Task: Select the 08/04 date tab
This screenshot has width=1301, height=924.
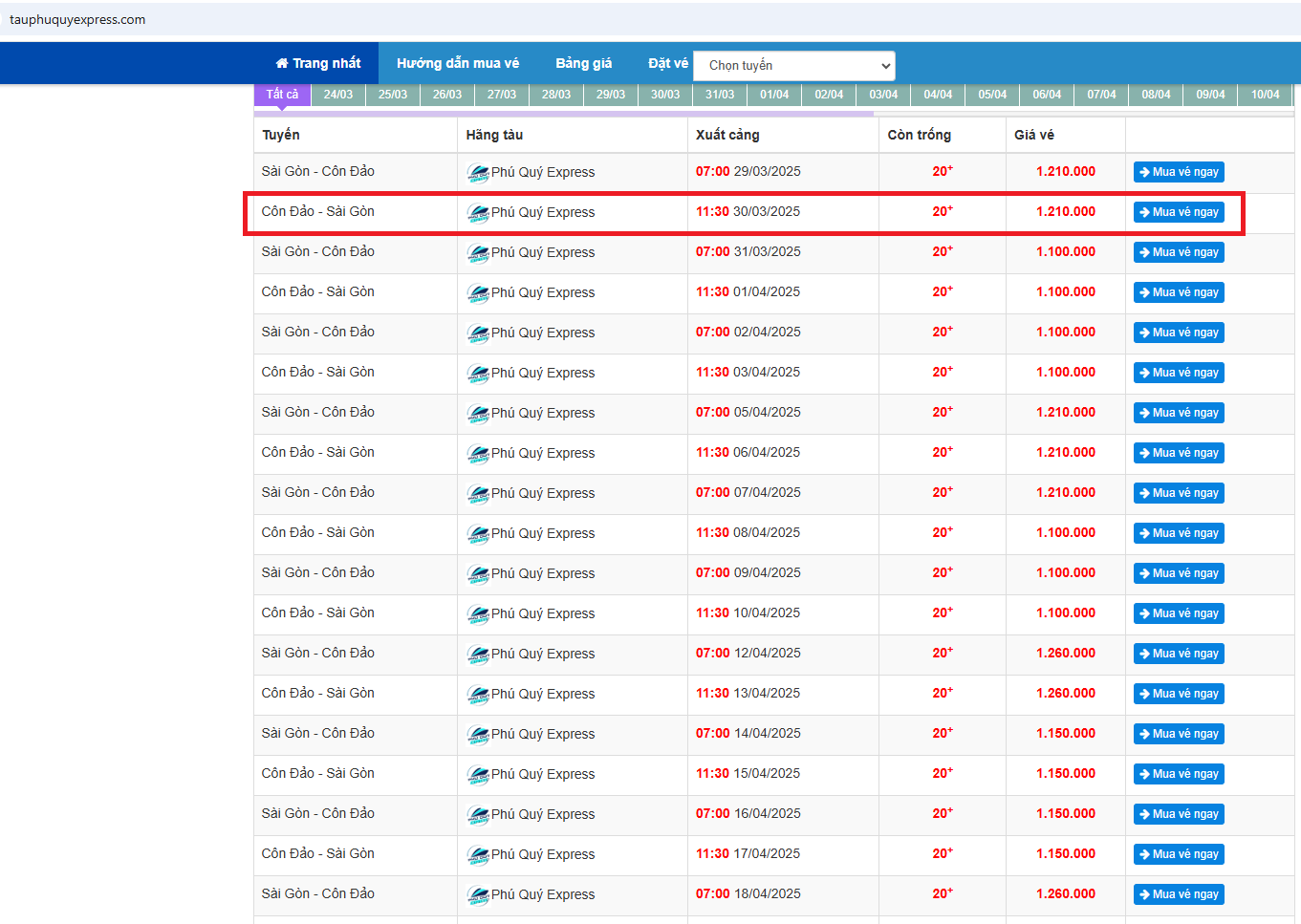Action: tap(1156, 95)
